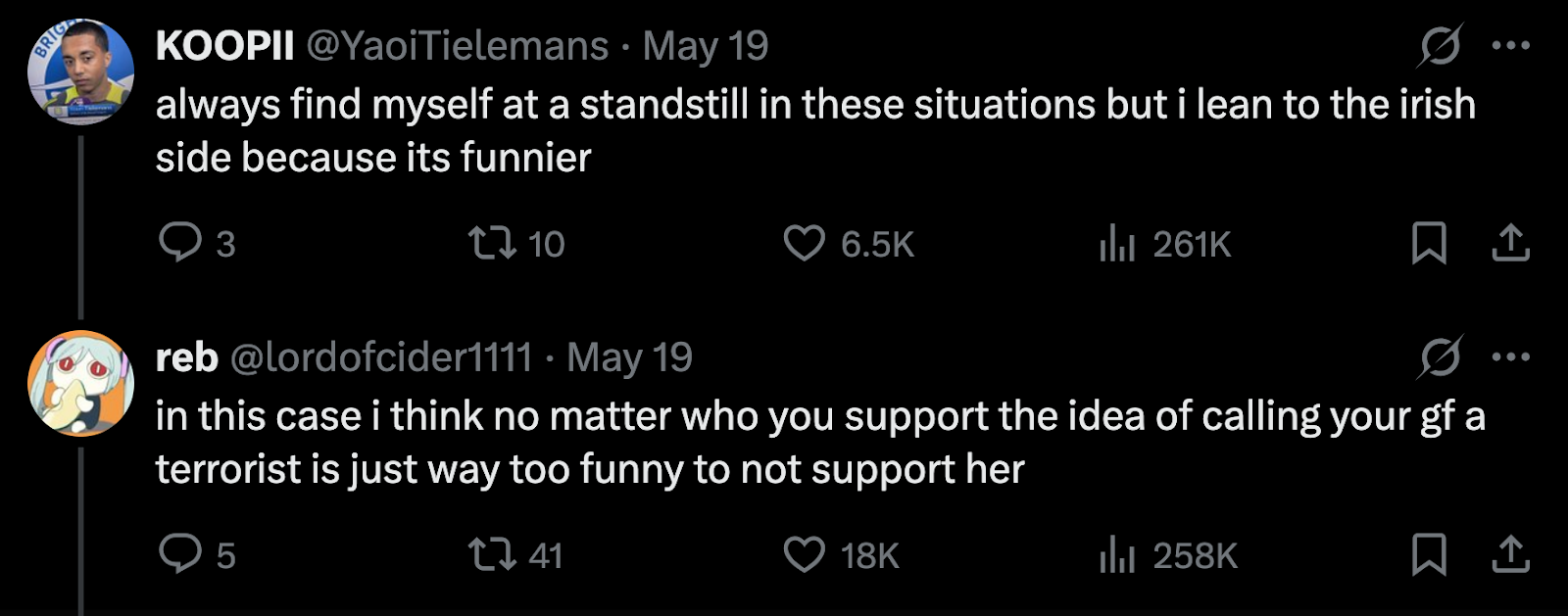Open Grok slash icon on reb's tweet
Viewport: 1568px width, 616px height.
point(1440,356)
